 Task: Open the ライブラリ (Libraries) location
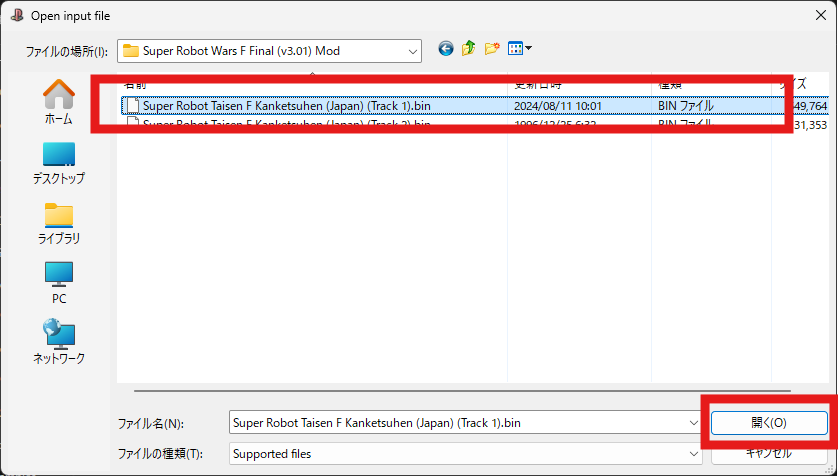coord(59,224)
